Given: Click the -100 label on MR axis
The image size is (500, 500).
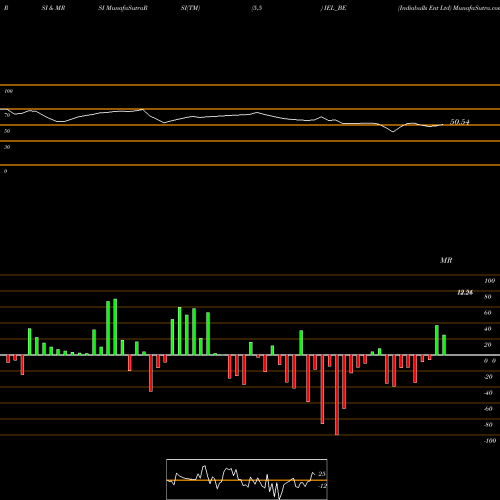Looking at the screenshot, I should (490, 441).
